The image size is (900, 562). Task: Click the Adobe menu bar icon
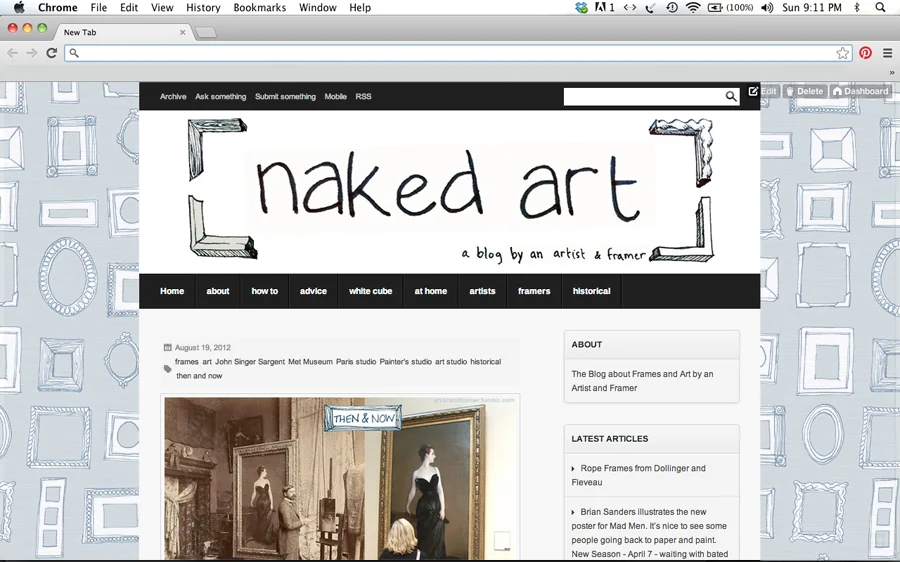604,7
